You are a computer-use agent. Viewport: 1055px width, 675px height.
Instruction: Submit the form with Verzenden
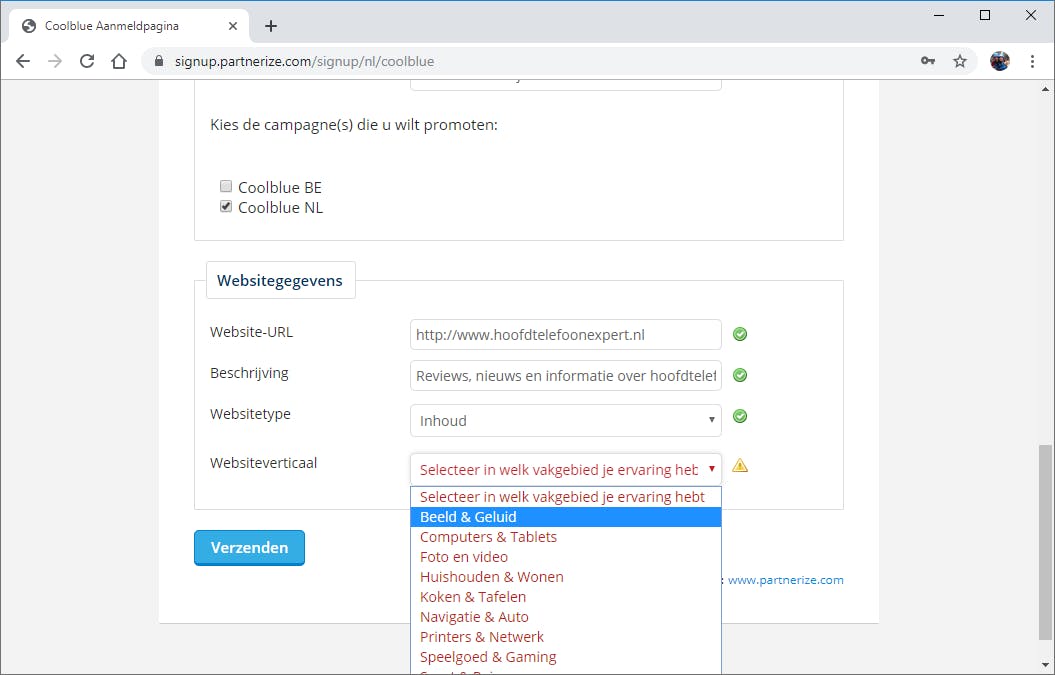click(250, 548)
